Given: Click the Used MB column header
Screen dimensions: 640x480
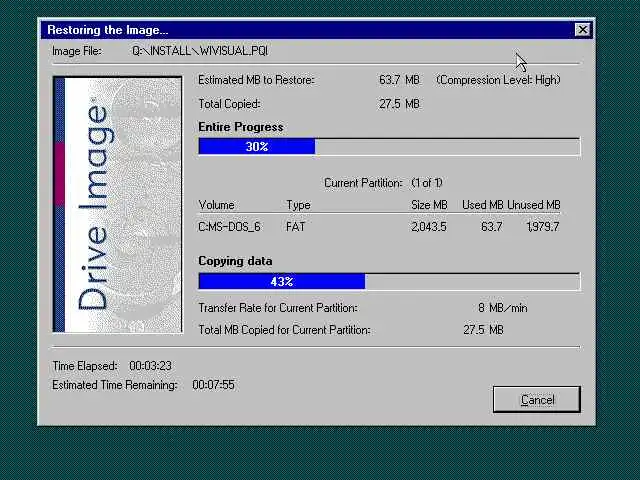Looking at the screenshot, I should (482, 205).
